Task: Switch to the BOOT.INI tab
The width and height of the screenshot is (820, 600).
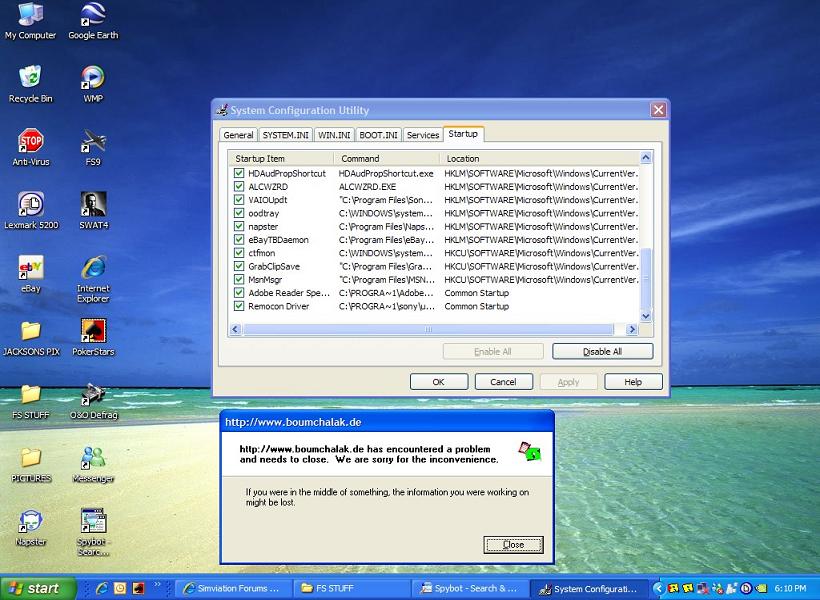Action: (x=378, y=135)
